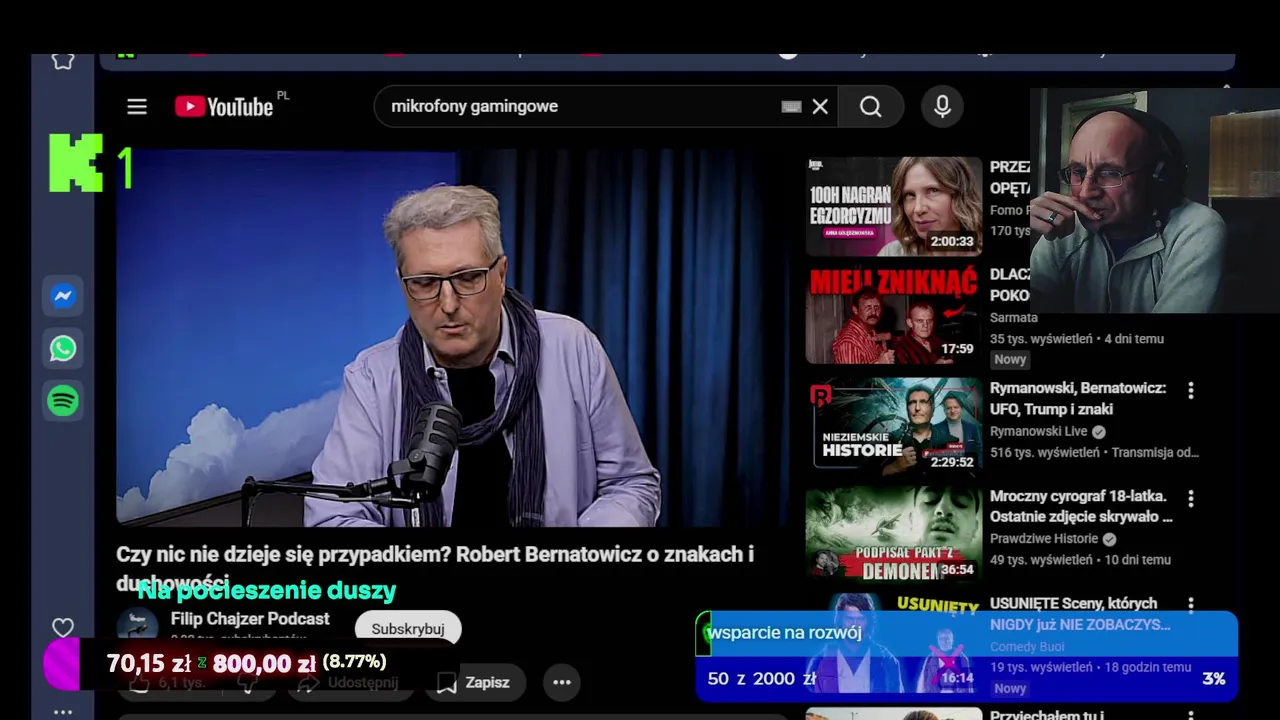Image resolution: width=1280 pixels, height=720 pixels.
Task: Save the video using Zapisz button
Action: point(476,682)
